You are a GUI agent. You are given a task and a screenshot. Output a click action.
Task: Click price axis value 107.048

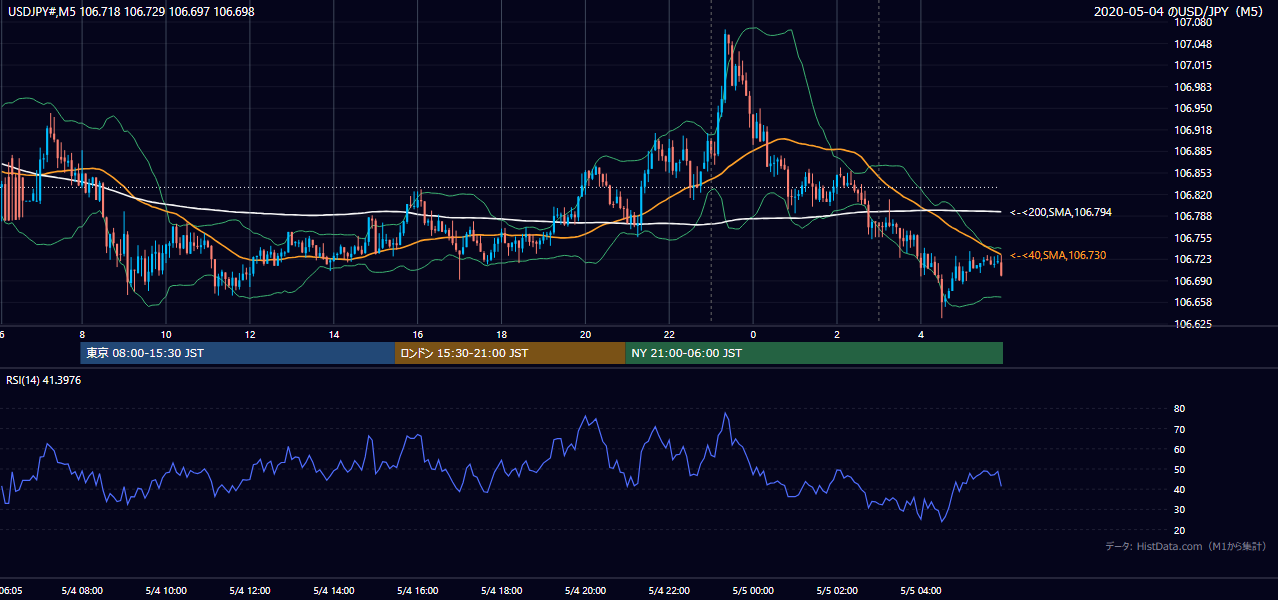tap(1193, 45)
